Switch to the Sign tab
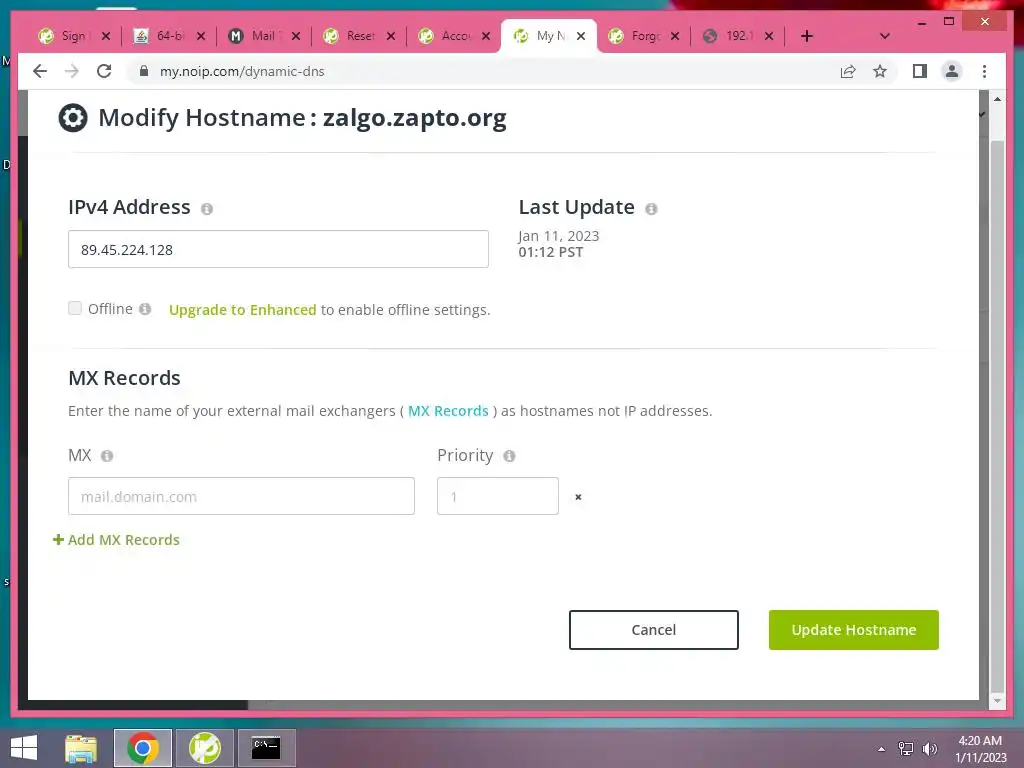1024x768 pixels. tap(72, 36)
